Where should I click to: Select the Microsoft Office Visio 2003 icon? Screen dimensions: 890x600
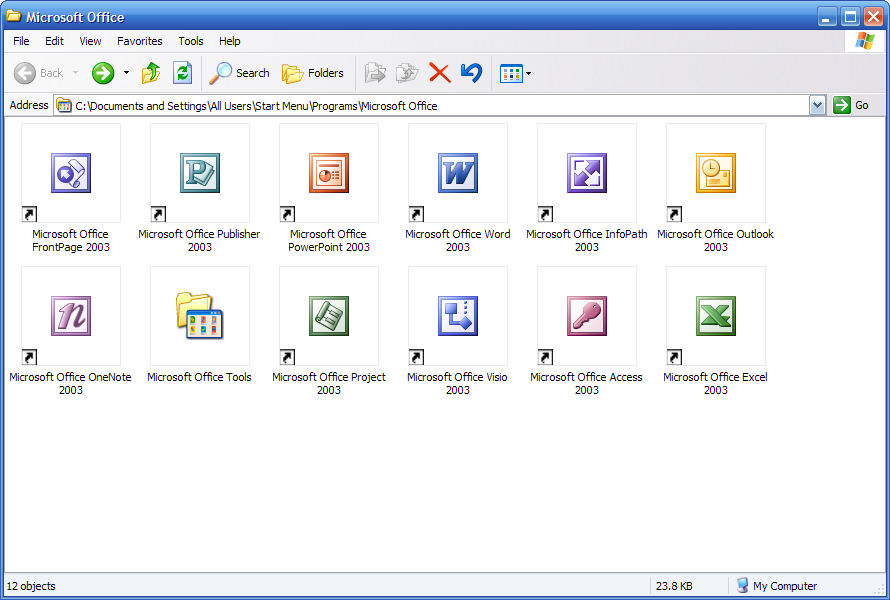[x=458, y=316]
